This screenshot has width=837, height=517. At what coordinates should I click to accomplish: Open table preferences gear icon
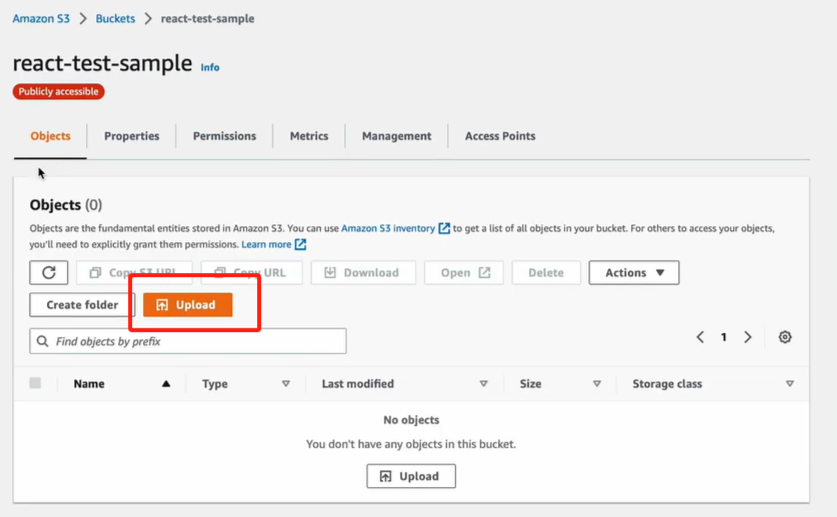(x=785, y=337)
